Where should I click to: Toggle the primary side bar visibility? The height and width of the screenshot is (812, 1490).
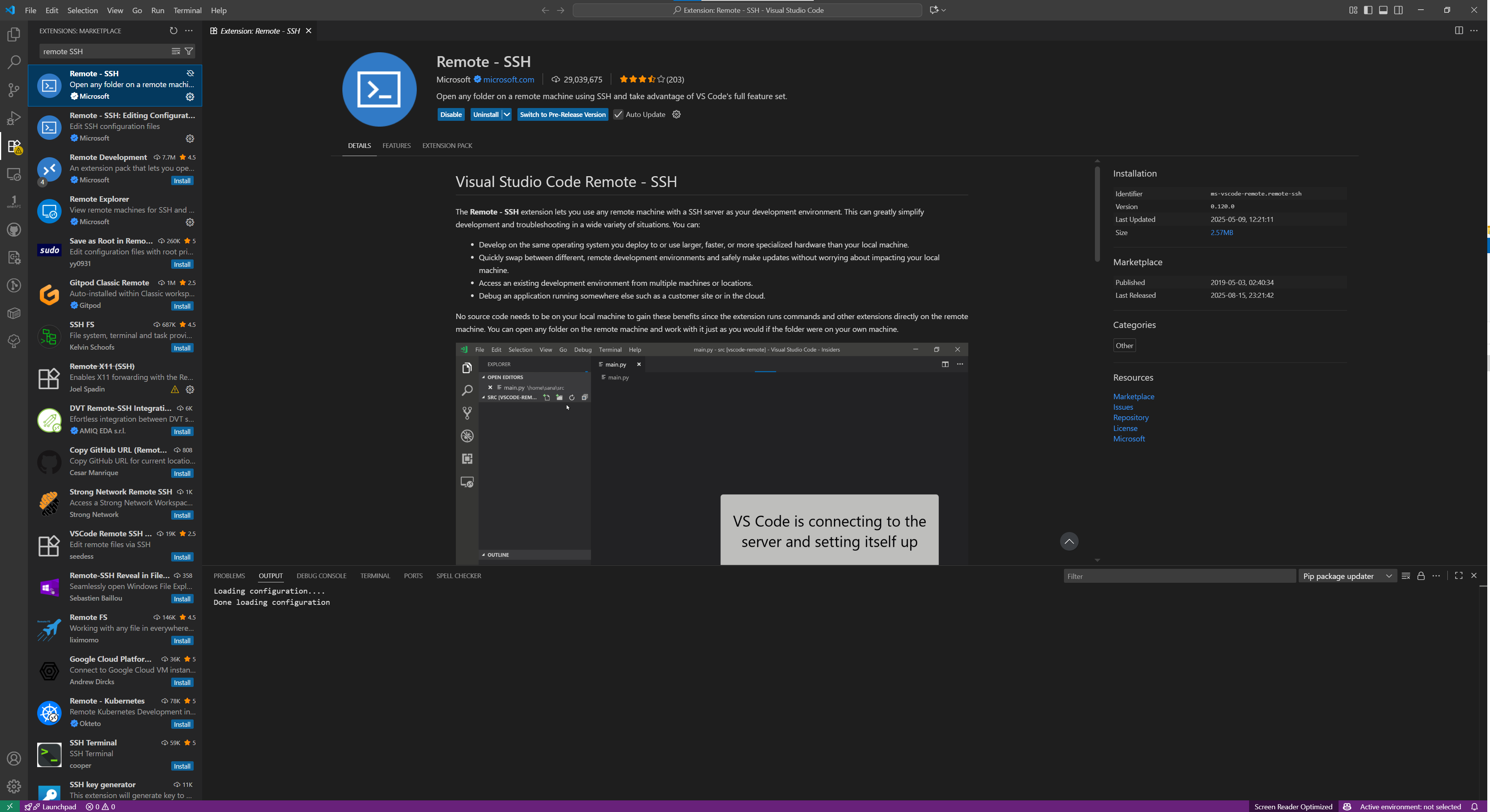pos(1367,10)
